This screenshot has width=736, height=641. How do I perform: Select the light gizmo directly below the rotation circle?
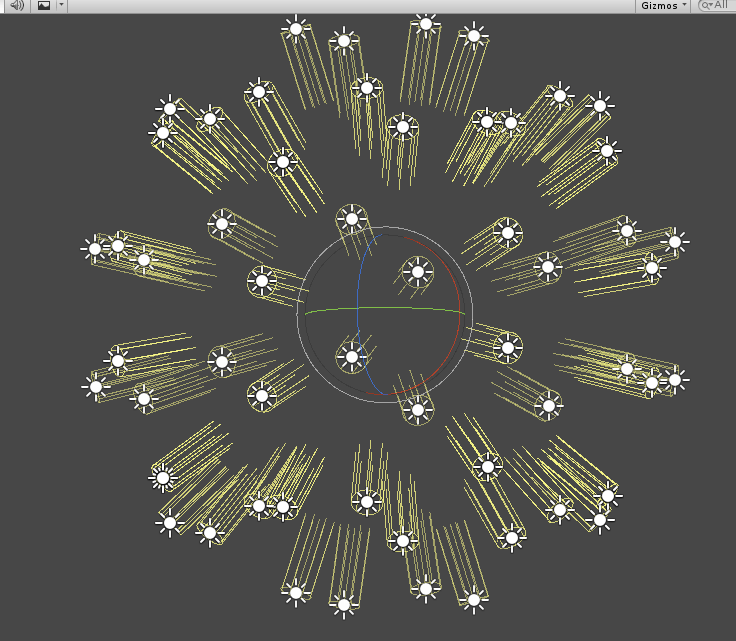pos(367,501)
